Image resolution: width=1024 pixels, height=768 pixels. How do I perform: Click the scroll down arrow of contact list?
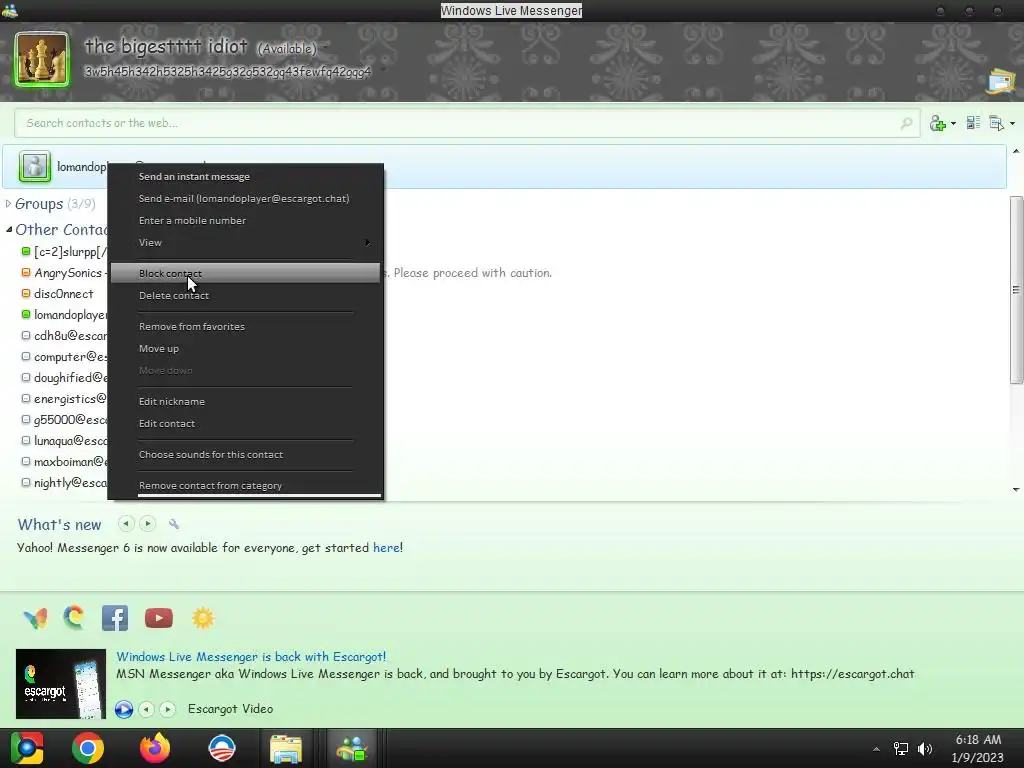click(x=1016, y=489)
